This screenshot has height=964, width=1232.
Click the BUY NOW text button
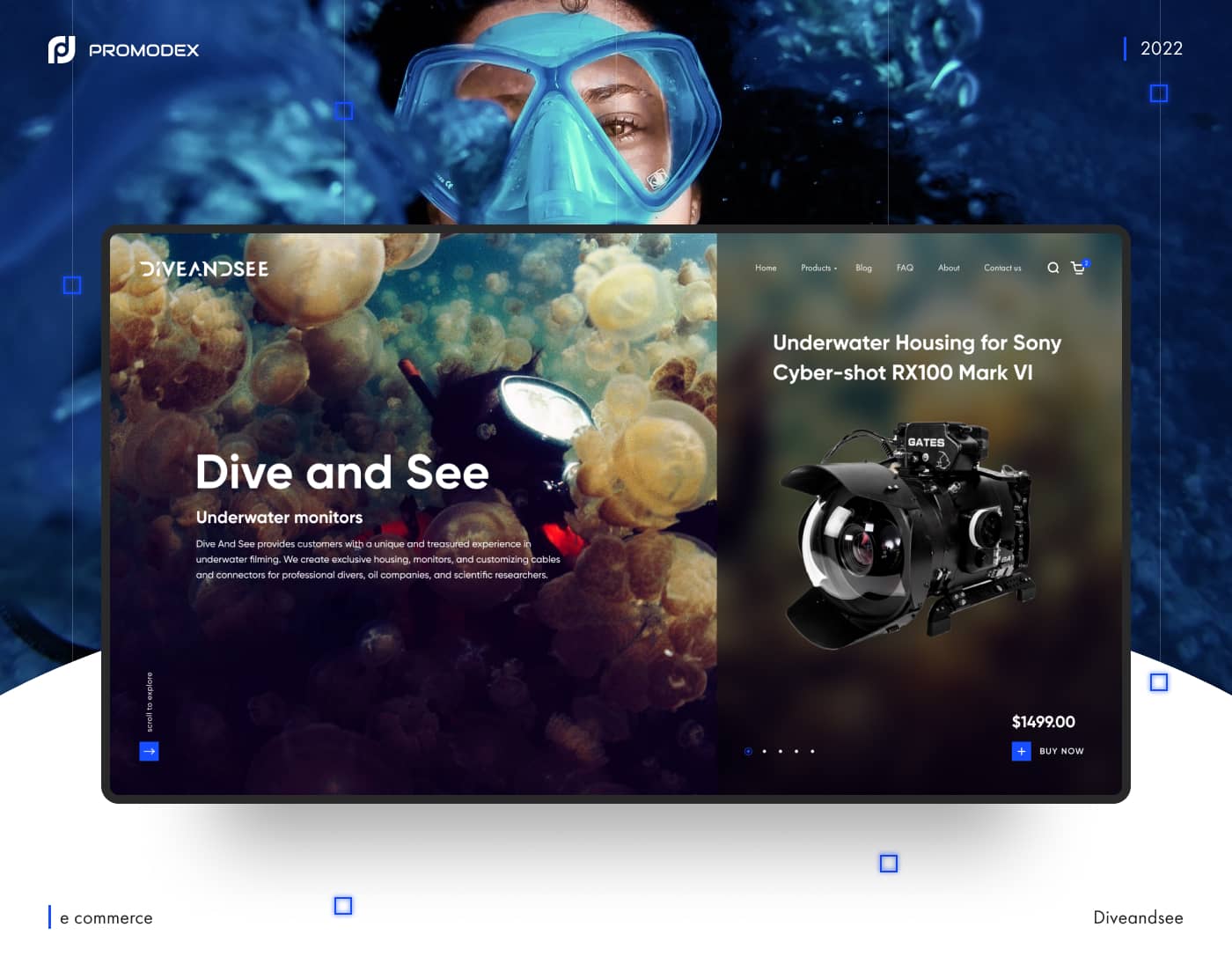click(1061, 751)
